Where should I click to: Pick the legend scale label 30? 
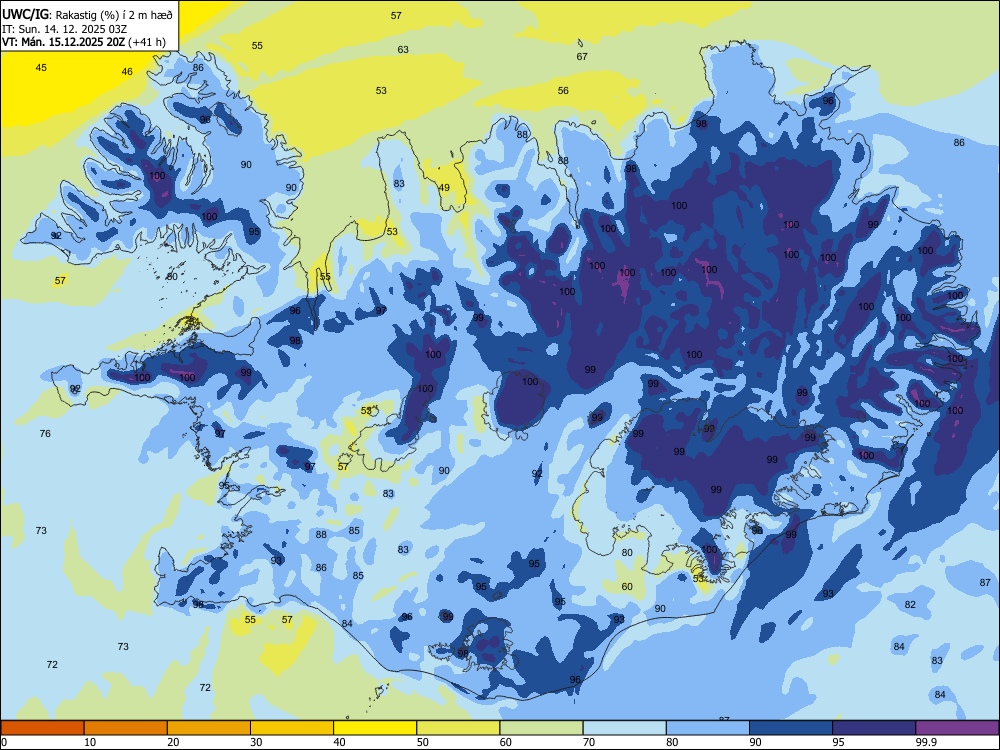(256, 742)
